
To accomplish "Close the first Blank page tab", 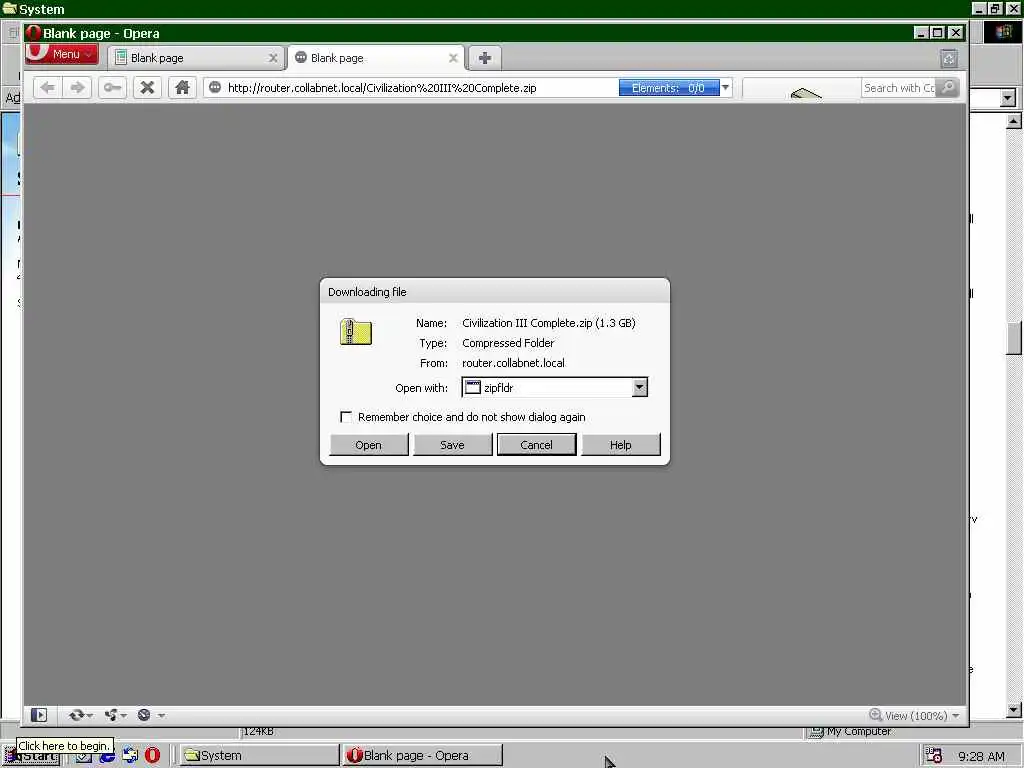I will click(273, 58).
